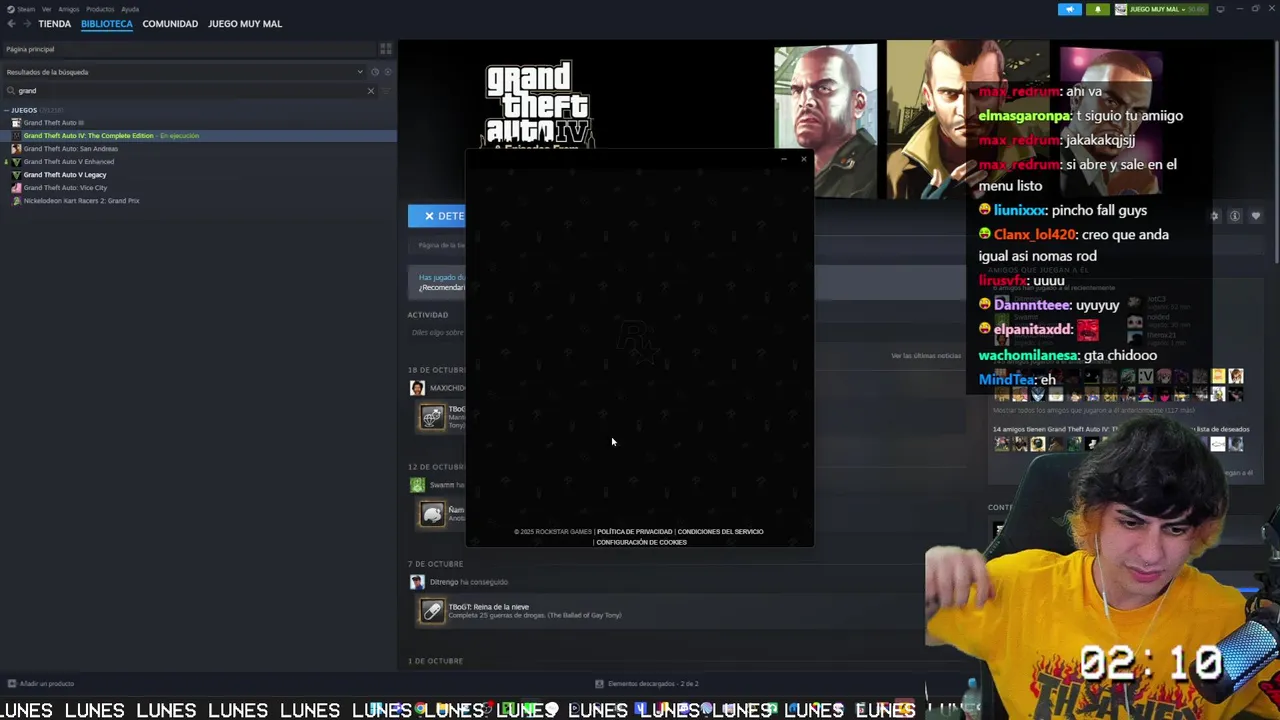Click the recent activity clock icon

pyautogui.click(x=375, y=72)
